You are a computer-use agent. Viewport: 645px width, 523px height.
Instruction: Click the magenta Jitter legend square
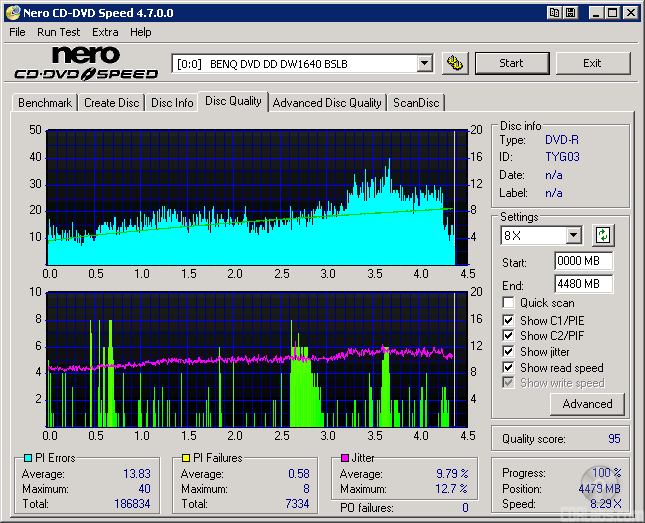click(343, 458)
